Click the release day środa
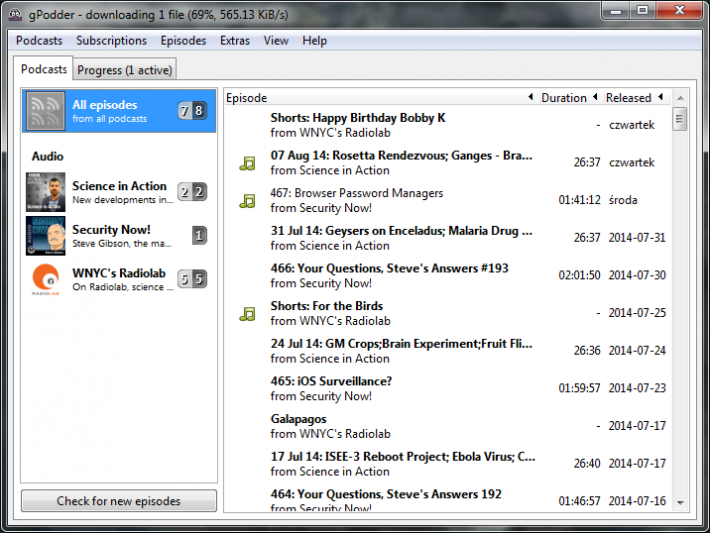710x533 pixels. tap(623, 200)
